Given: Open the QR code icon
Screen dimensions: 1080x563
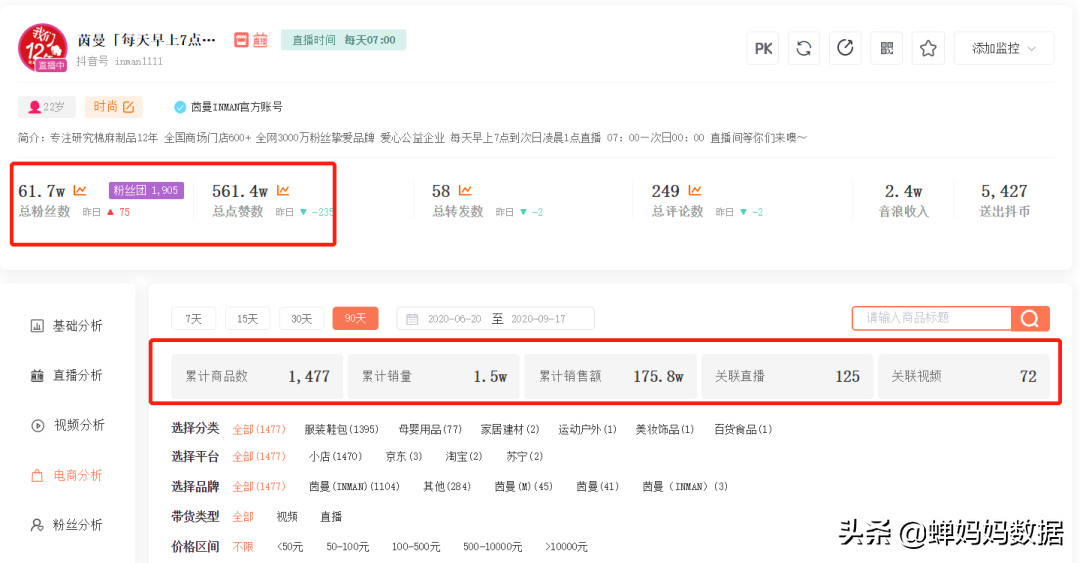Looking at the screenshot, I should coord(886,48).
